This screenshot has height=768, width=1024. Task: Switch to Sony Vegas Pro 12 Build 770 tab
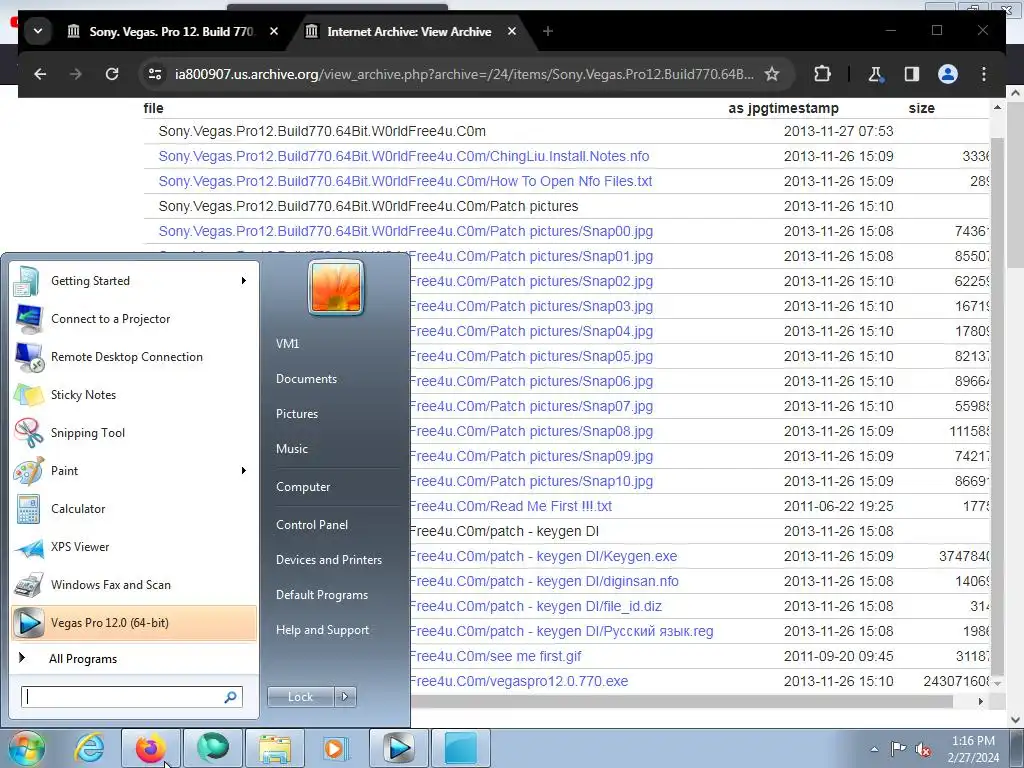pos(171,31)
